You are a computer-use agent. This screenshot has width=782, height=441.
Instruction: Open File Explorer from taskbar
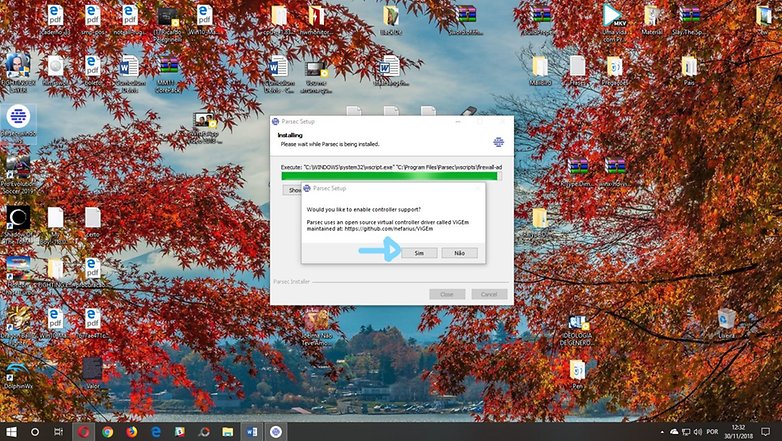[x=228, y=432]
